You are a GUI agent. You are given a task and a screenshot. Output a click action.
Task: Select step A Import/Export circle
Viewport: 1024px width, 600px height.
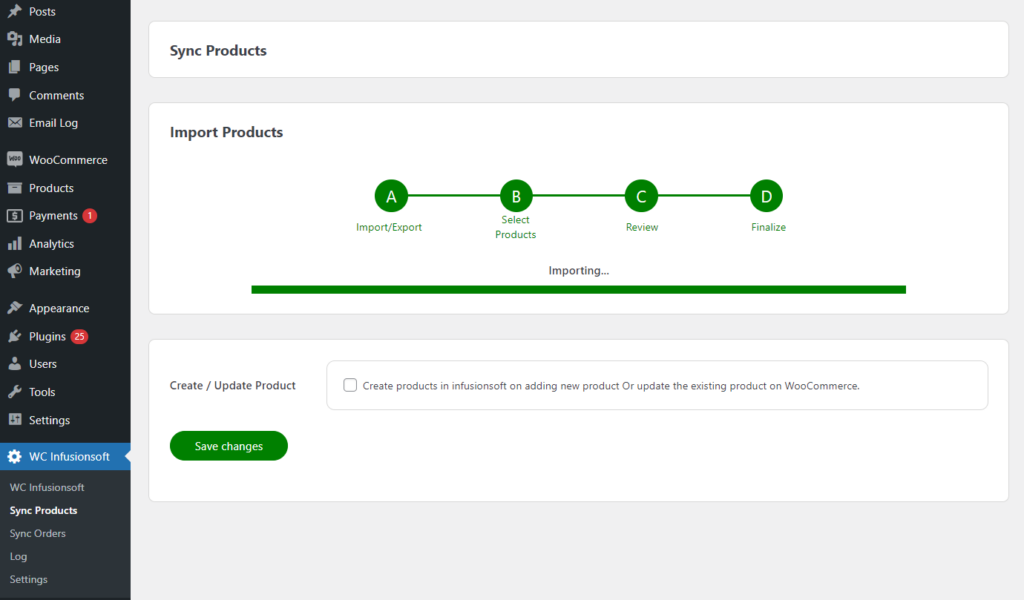(391, 196)
